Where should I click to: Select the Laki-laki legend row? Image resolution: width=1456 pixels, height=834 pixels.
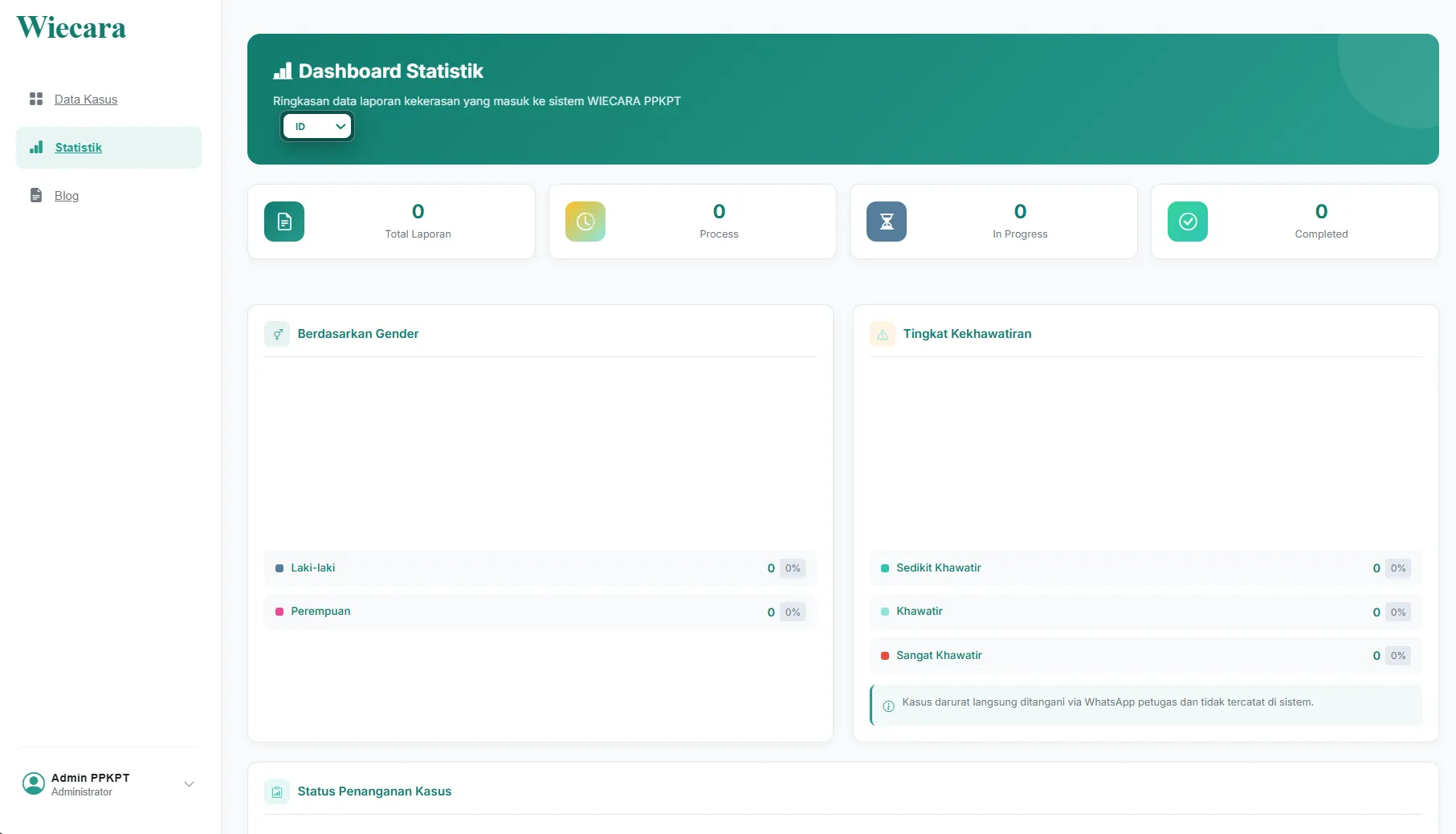tap(540, 568)
